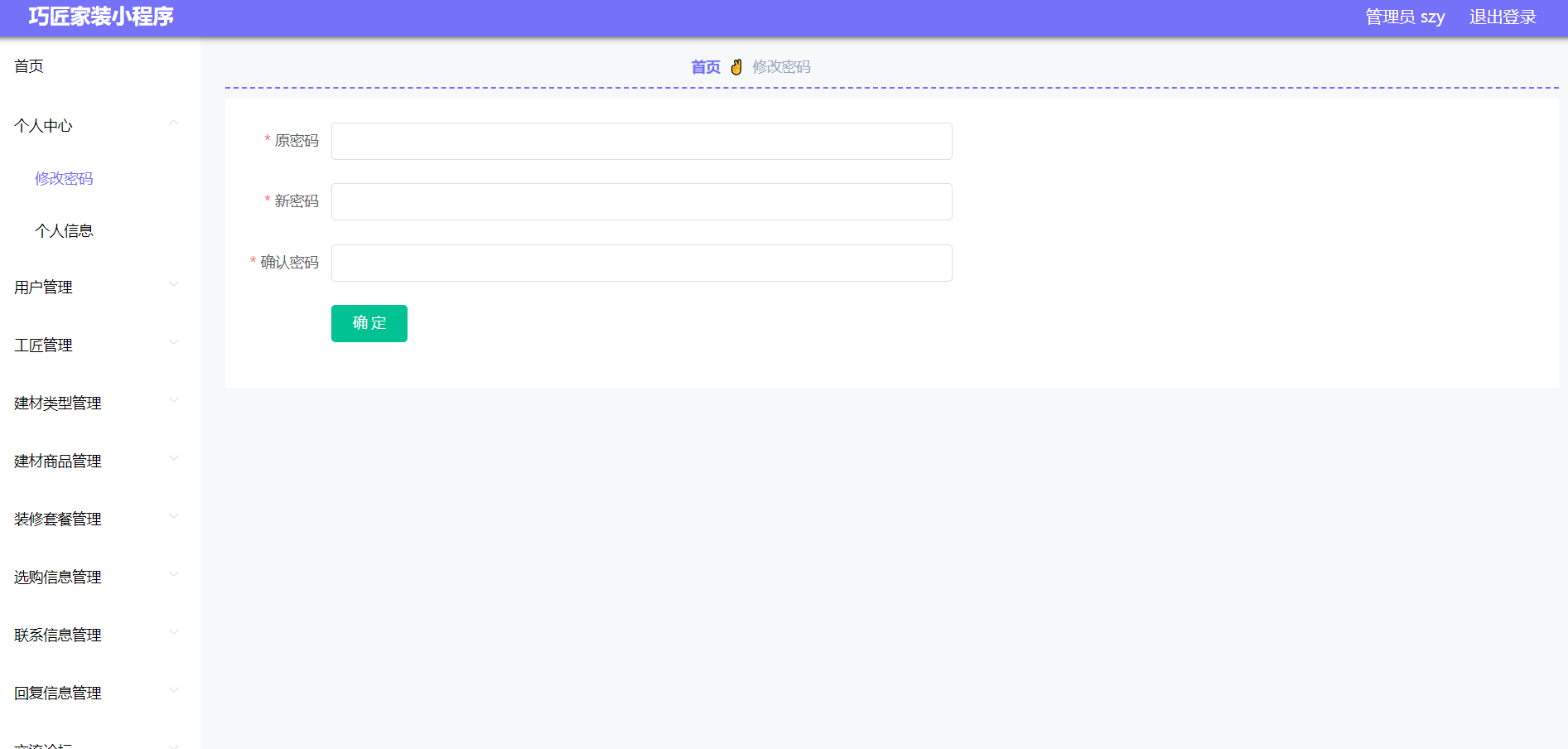The image size is (1568, 749).
Task: Go to 首页 in sidebar
Action: tap(29, 66)
